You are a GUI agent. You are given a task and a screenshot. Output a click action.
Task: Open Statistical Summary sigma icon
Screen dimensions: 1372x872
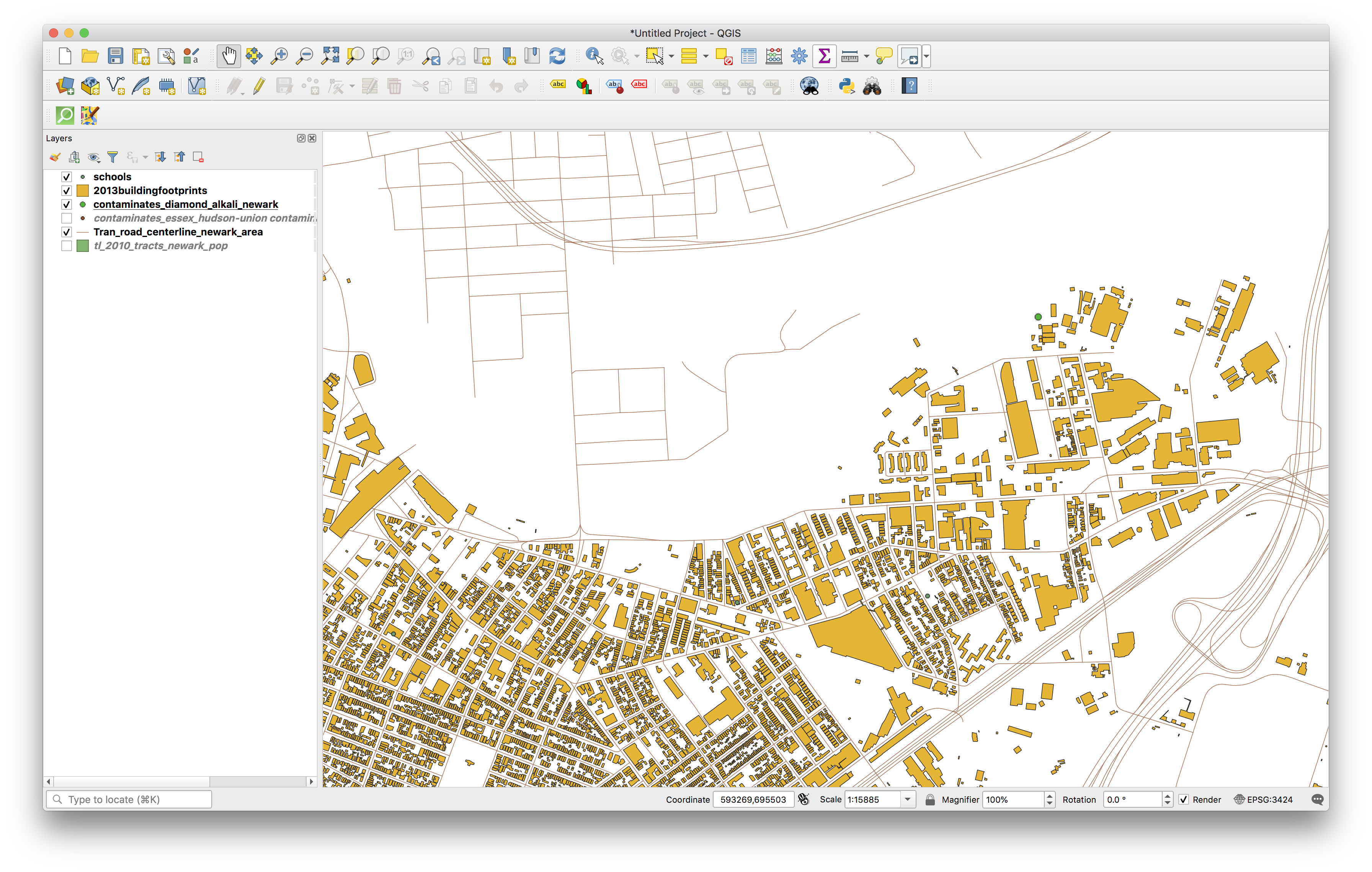point(824,56)
